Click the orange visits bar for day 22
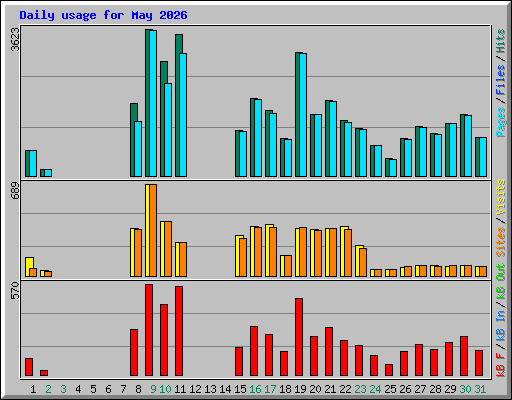 click(348, 253)
